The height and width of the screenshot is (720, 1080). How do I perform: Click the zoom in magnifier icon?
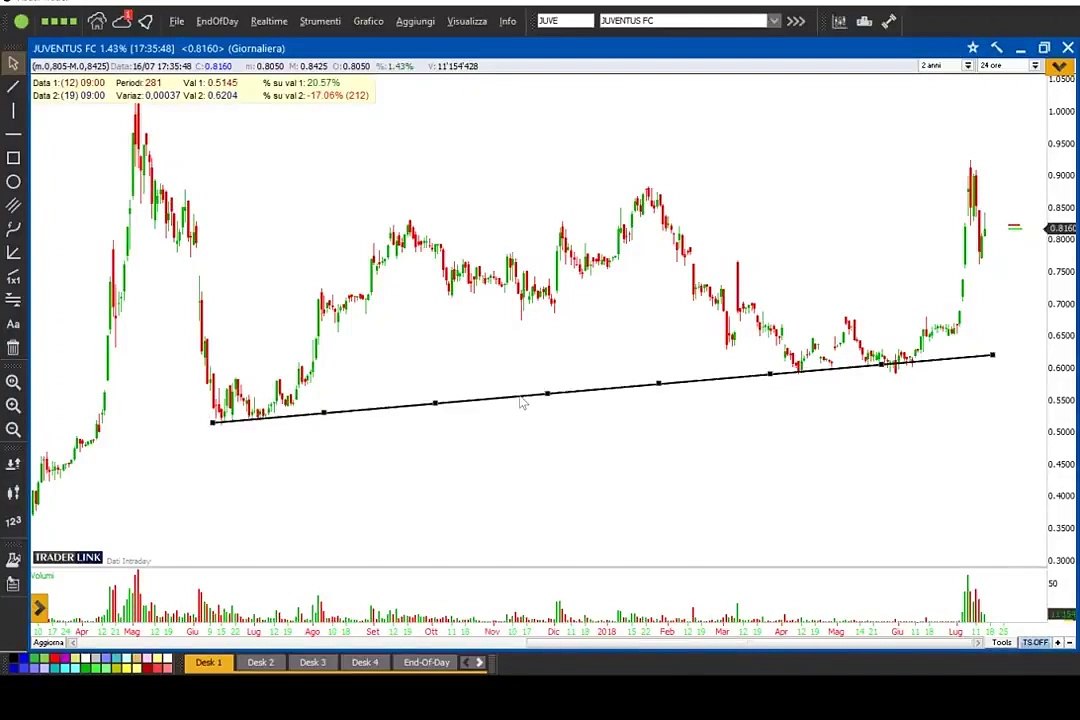13,406
